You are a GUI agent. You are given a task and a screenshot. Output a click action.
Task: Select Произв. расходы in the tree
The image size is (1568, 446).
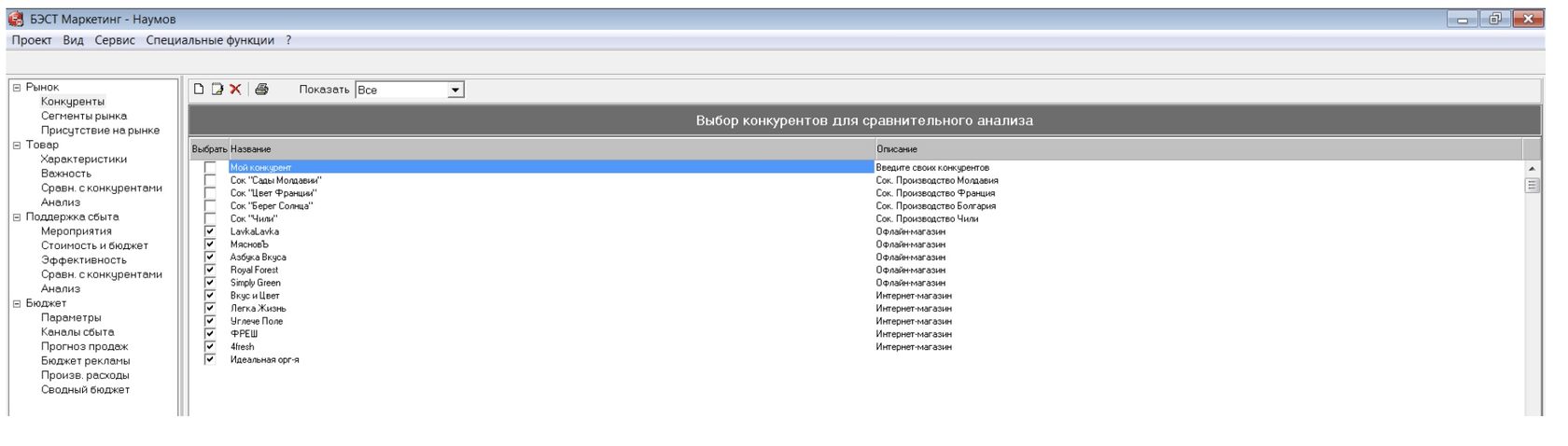(x=85, y=376)
